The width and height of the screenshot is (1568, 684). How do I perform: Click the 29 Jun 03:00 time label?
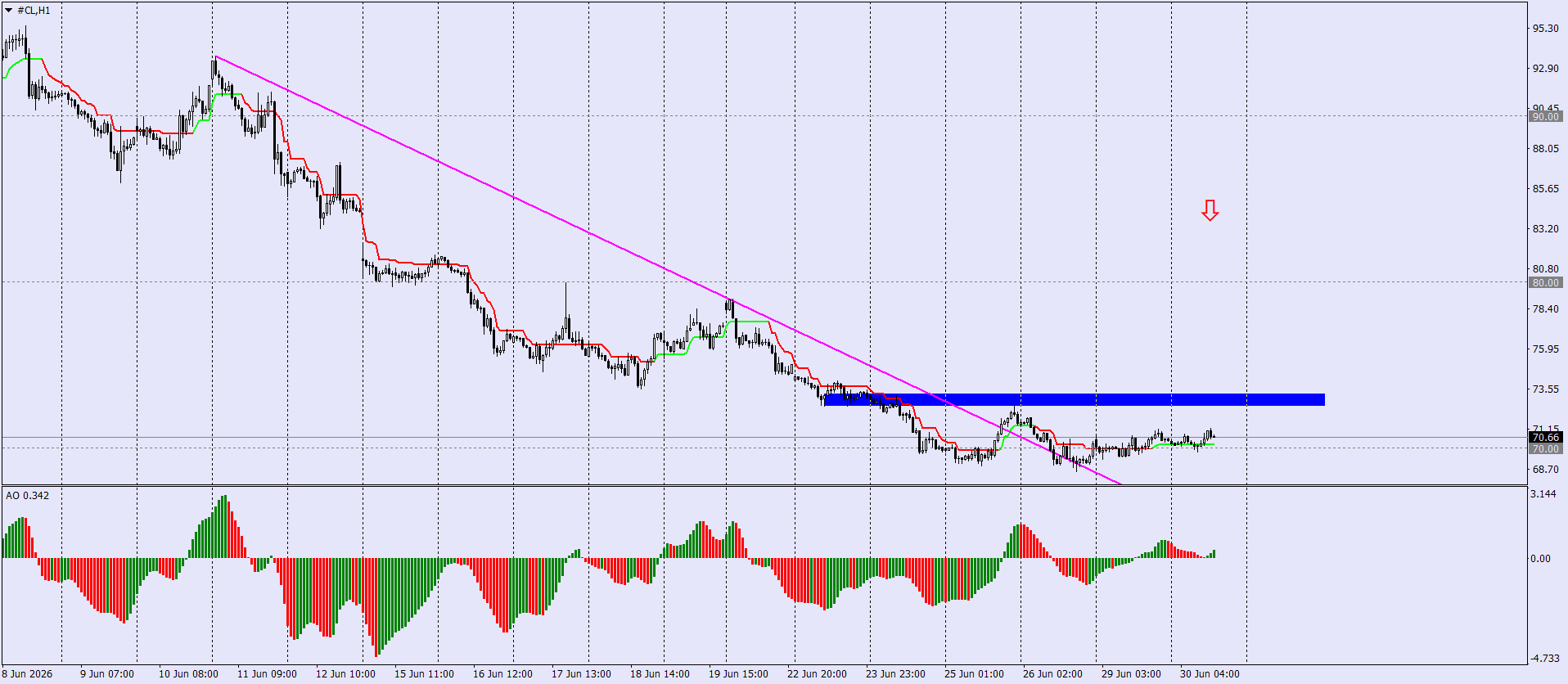(1131, 674)
